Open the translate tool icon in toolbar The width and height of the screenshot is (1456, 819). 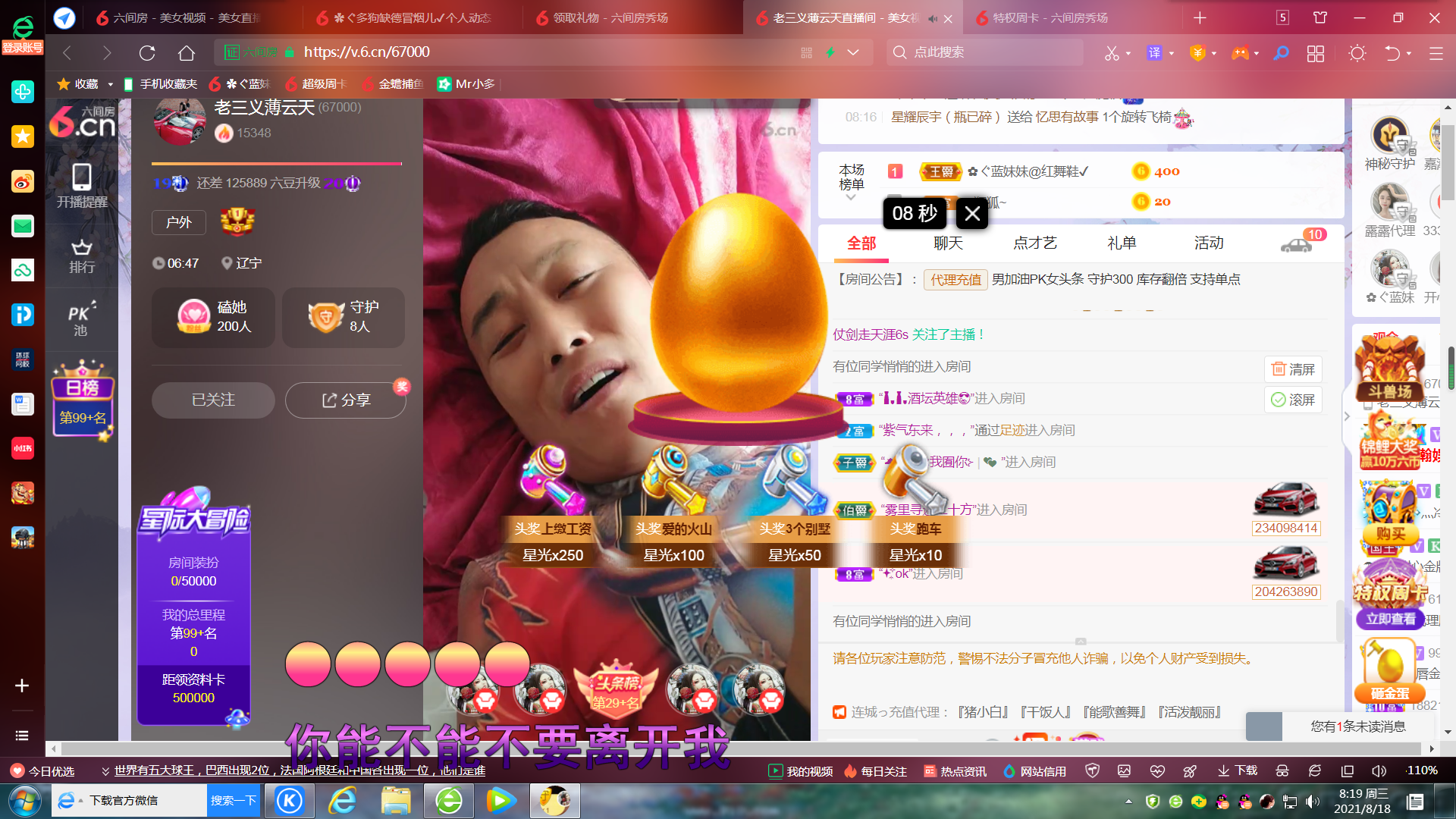coord(1154,53)
